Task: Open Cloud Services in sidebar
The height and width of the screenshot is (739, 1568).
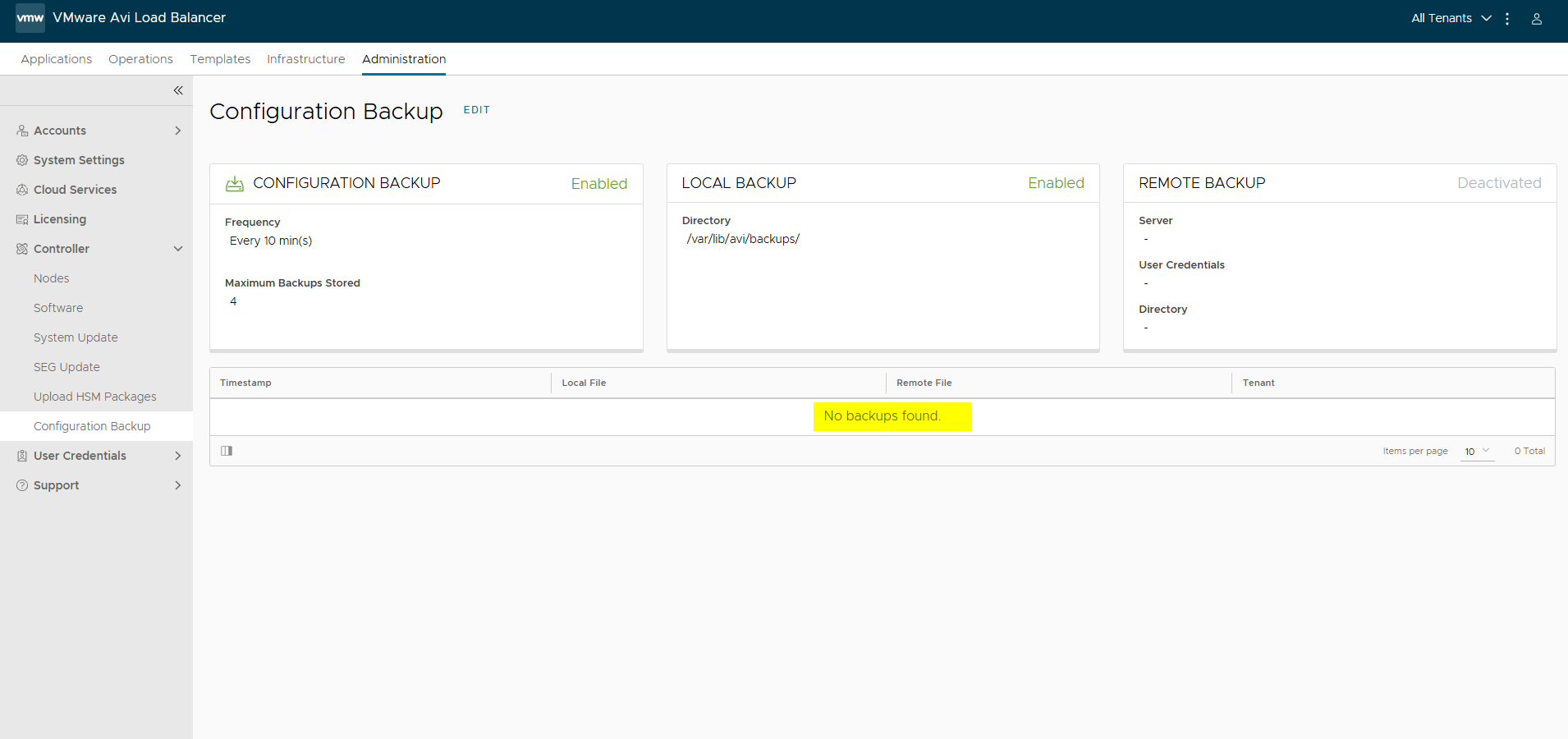Action: coord(75,190)
